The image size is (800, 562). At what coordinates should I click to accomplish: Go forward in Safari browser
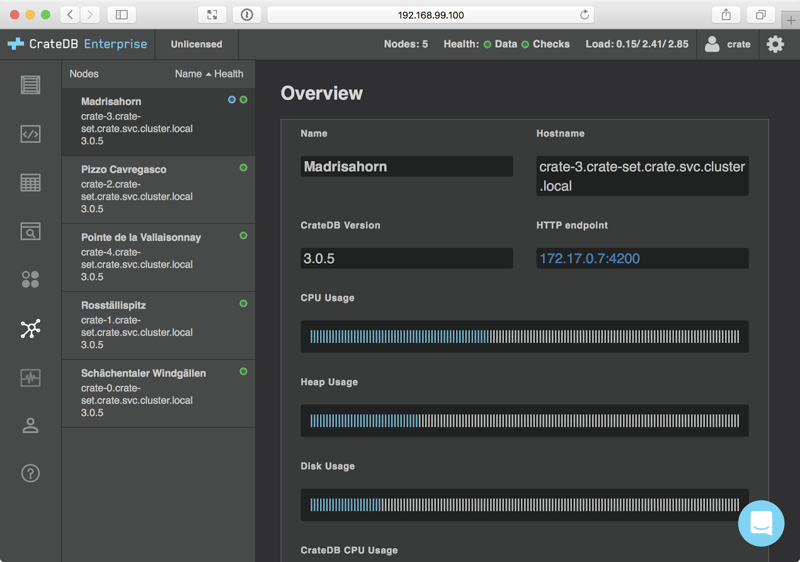coord(90,15)
